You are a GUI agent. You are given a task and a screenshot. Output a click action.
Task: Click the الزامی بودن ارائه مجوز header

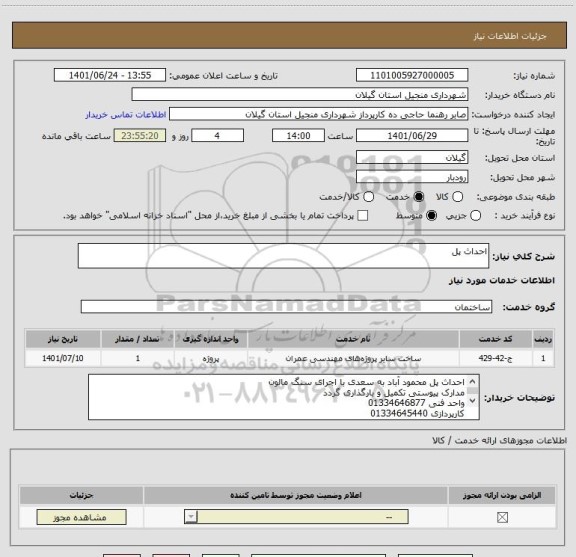(502, 496)
